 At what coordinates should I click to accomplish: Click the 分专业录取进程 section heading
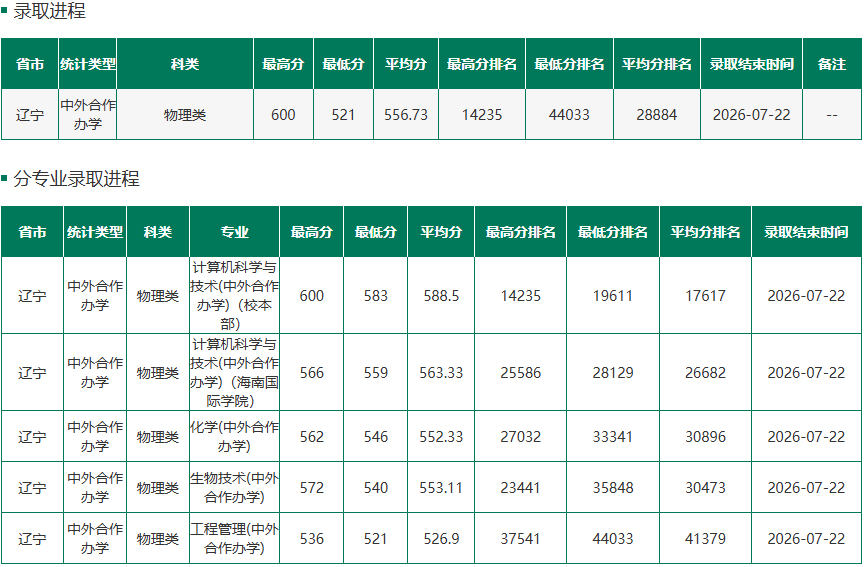pos(76,179)
